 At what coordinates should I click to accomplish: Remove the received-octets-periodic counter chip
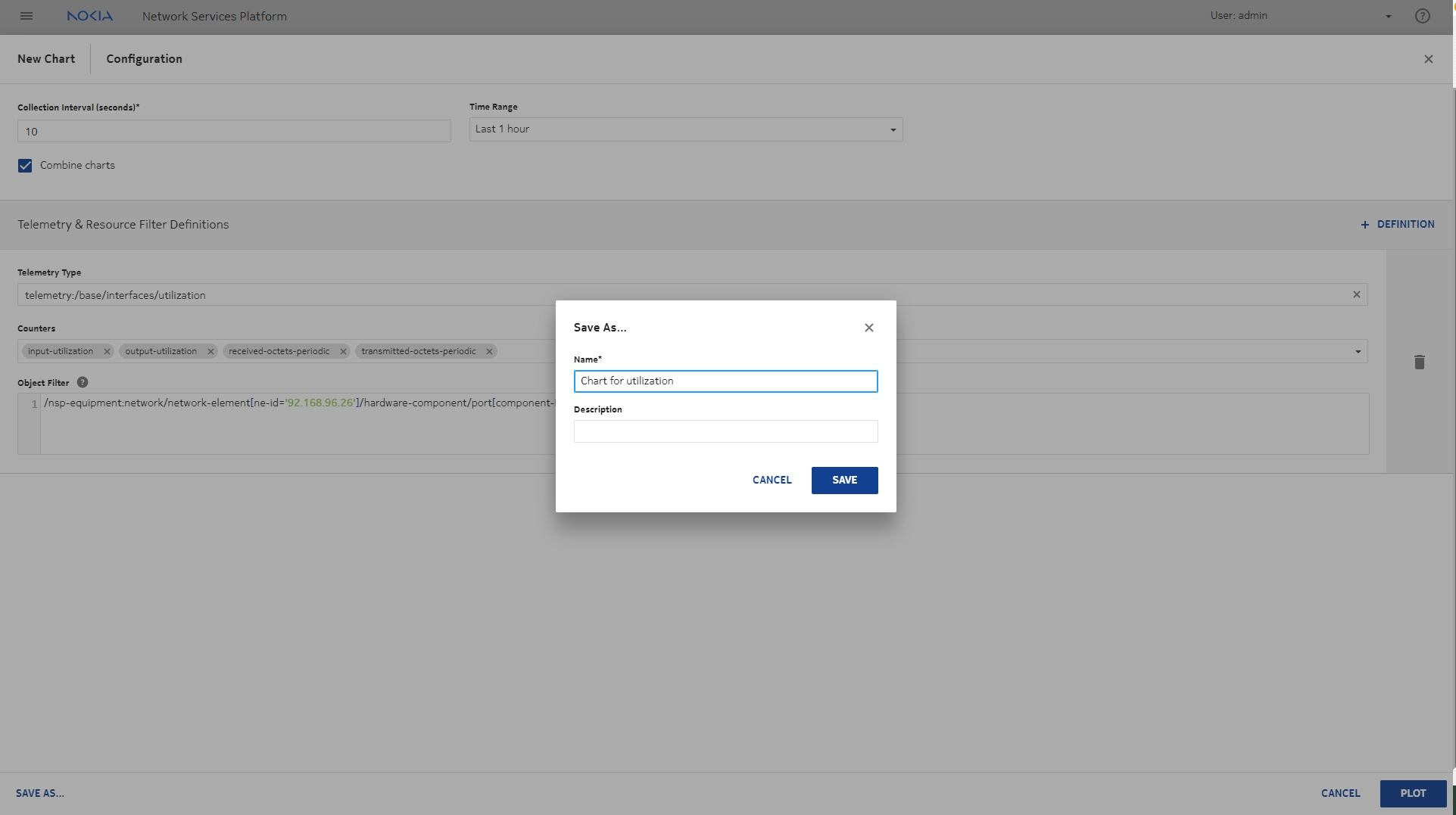pyautogui.click(x=343, y=351)
